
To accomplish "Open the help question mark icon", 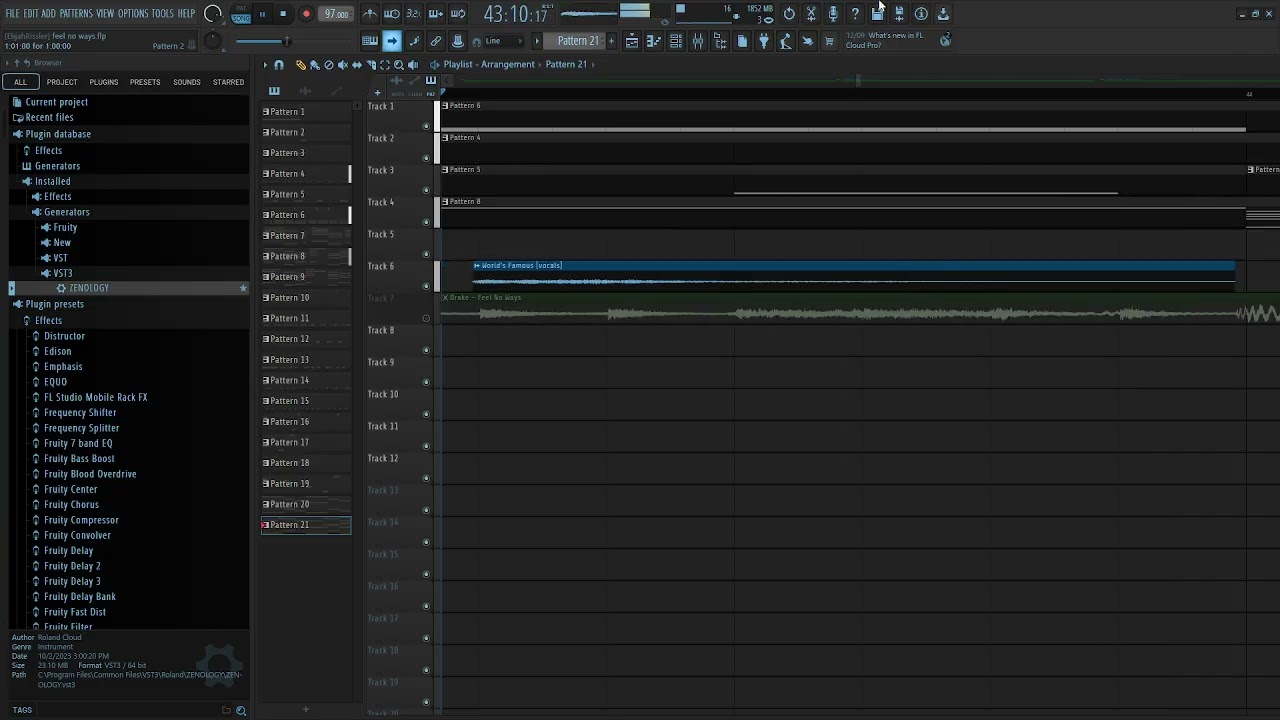I will pyautogui.click(x=855, y=14).
